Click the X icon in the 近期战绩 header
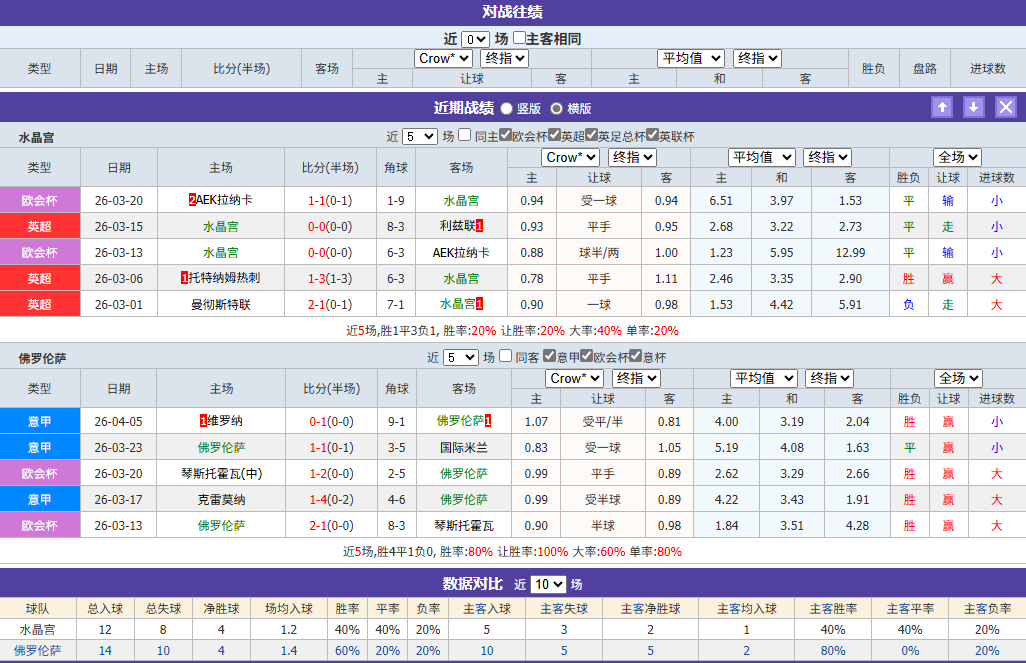 (1005, 107)
